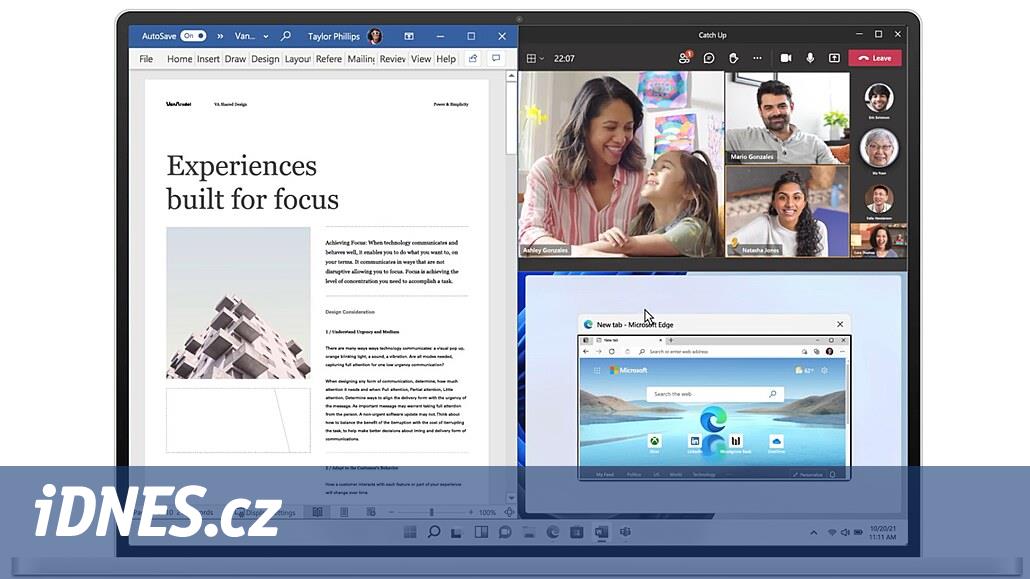Leave the Catch Up meeting
The height and width of the screenshot is (579, 1030).
click(x=875, y=58)
